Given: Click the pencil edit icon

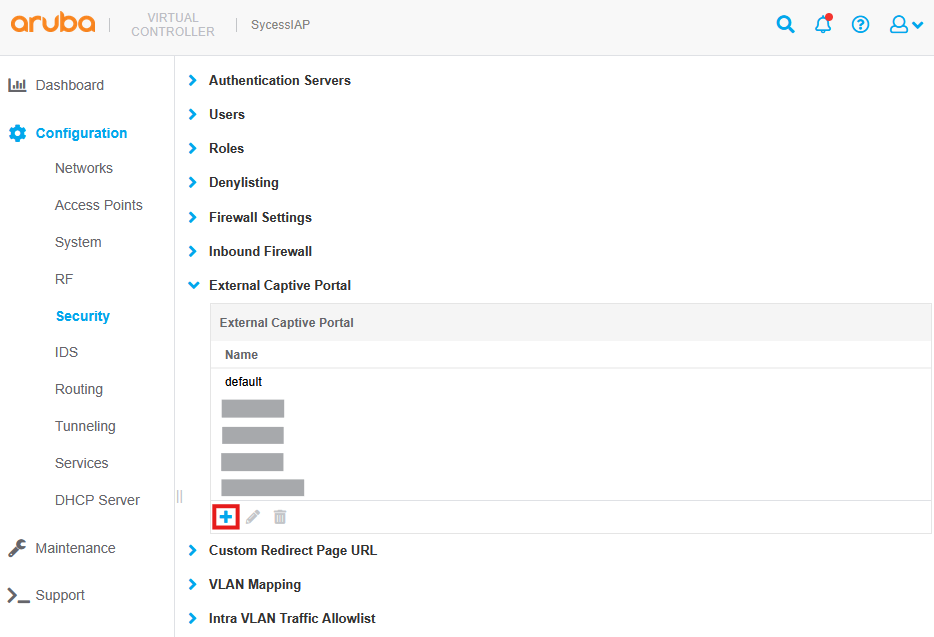Looking at the screenshot, I should pyautogui.click(x=253, y=517).
